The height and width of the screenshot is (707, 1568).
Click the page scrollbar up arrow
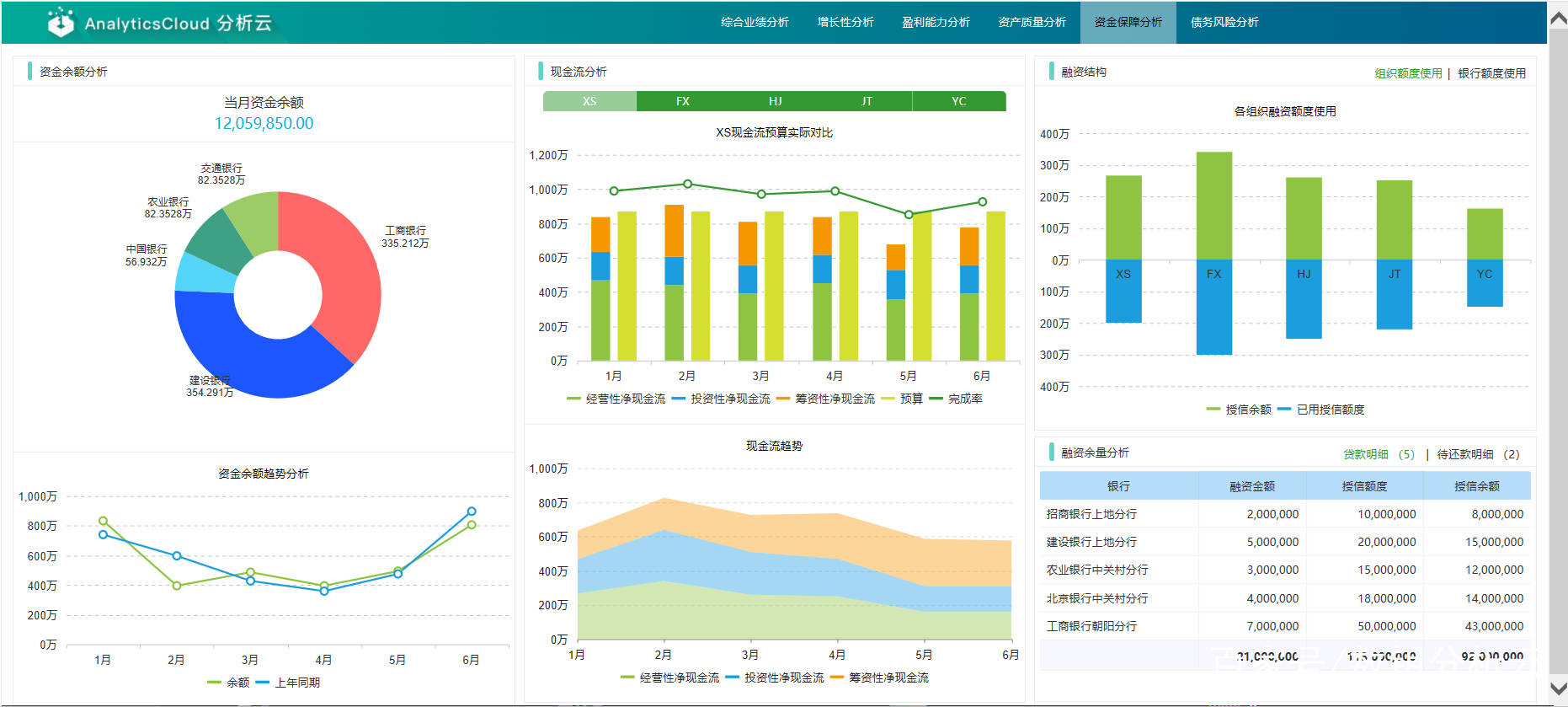(1558, 18)
